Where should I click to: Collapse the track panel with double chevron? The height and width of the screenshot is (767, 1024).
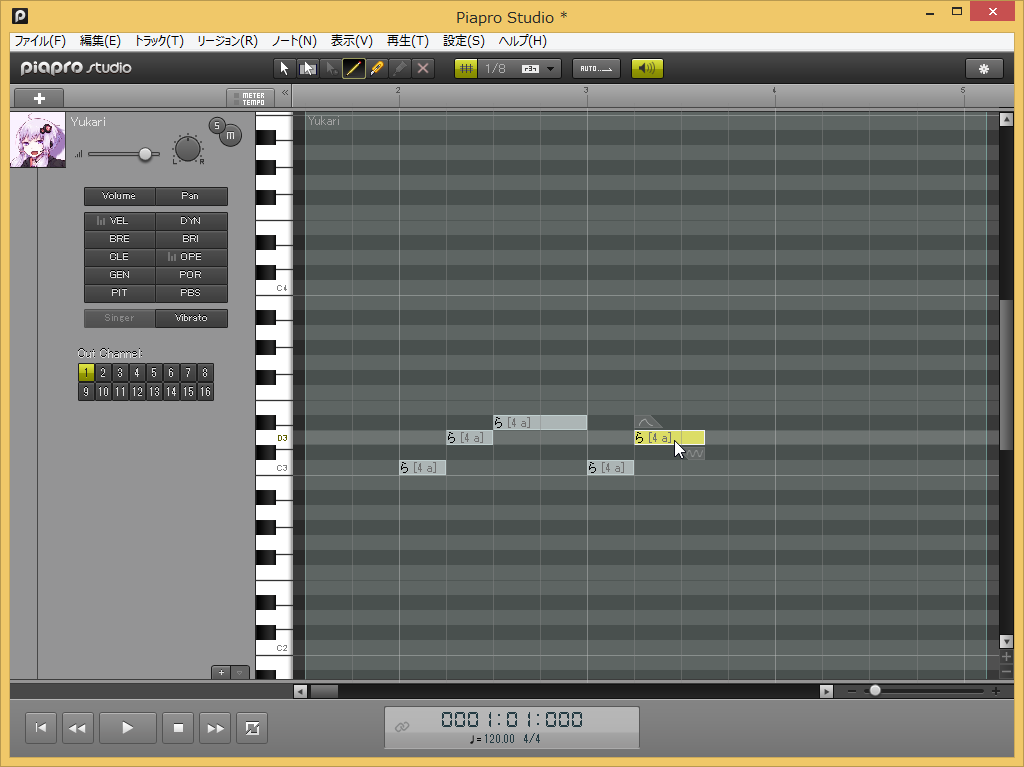pyautogui.click(x=285, y=93)
